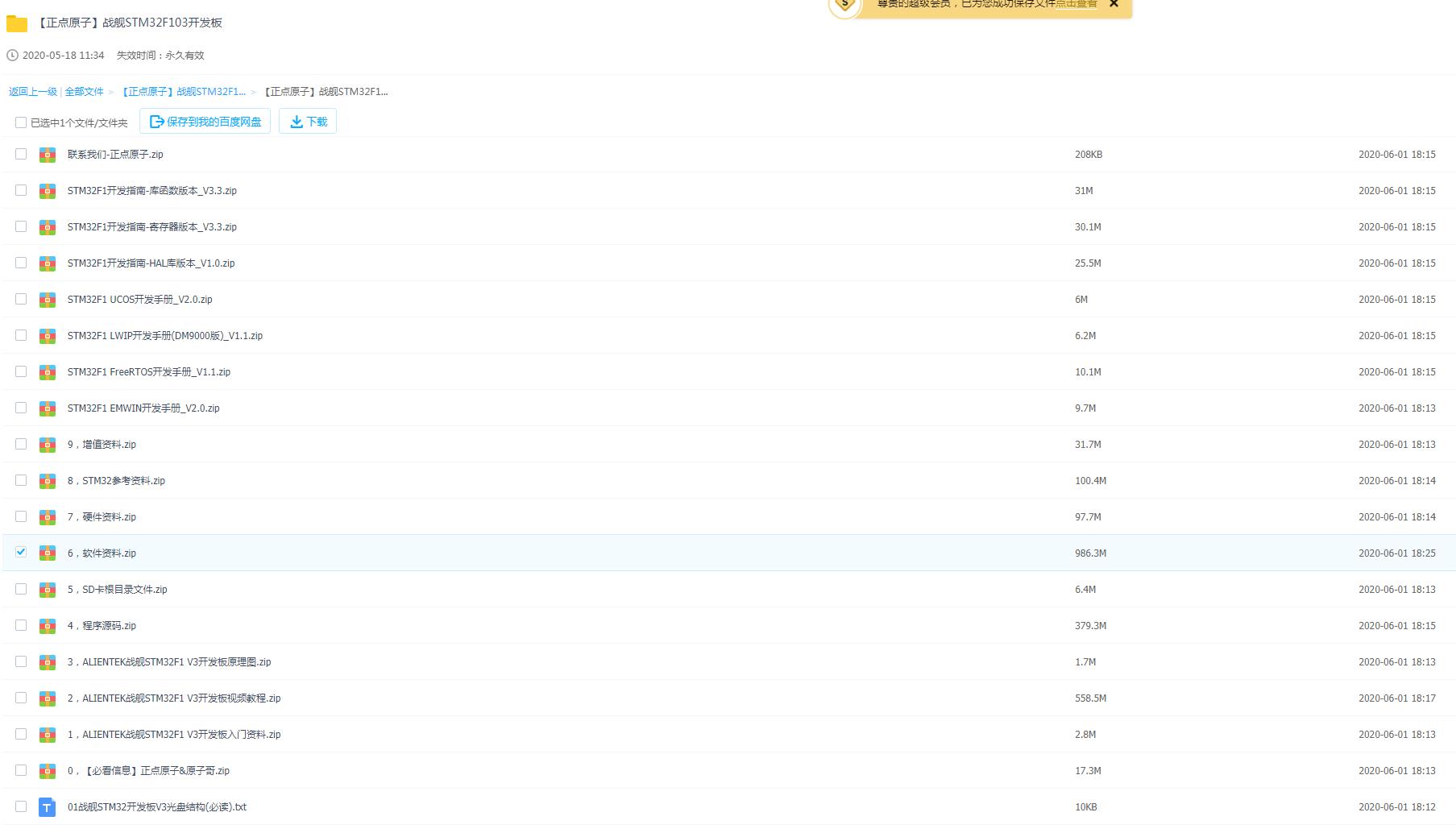This screenshot has width=1456, height=833.
Task: Select the zip icon of the LWIP开发手册 file
Action: coord(48,336)
